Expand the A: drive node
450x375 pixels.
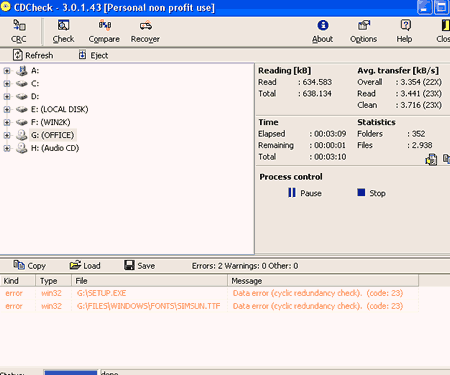point(7,71)
